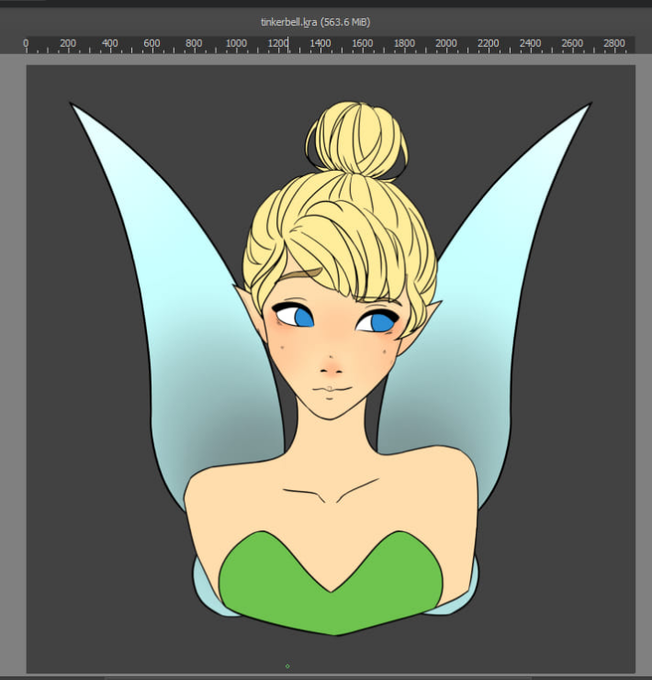
Task: Click the character's right blue eye iris
Action: pos(380,322)
